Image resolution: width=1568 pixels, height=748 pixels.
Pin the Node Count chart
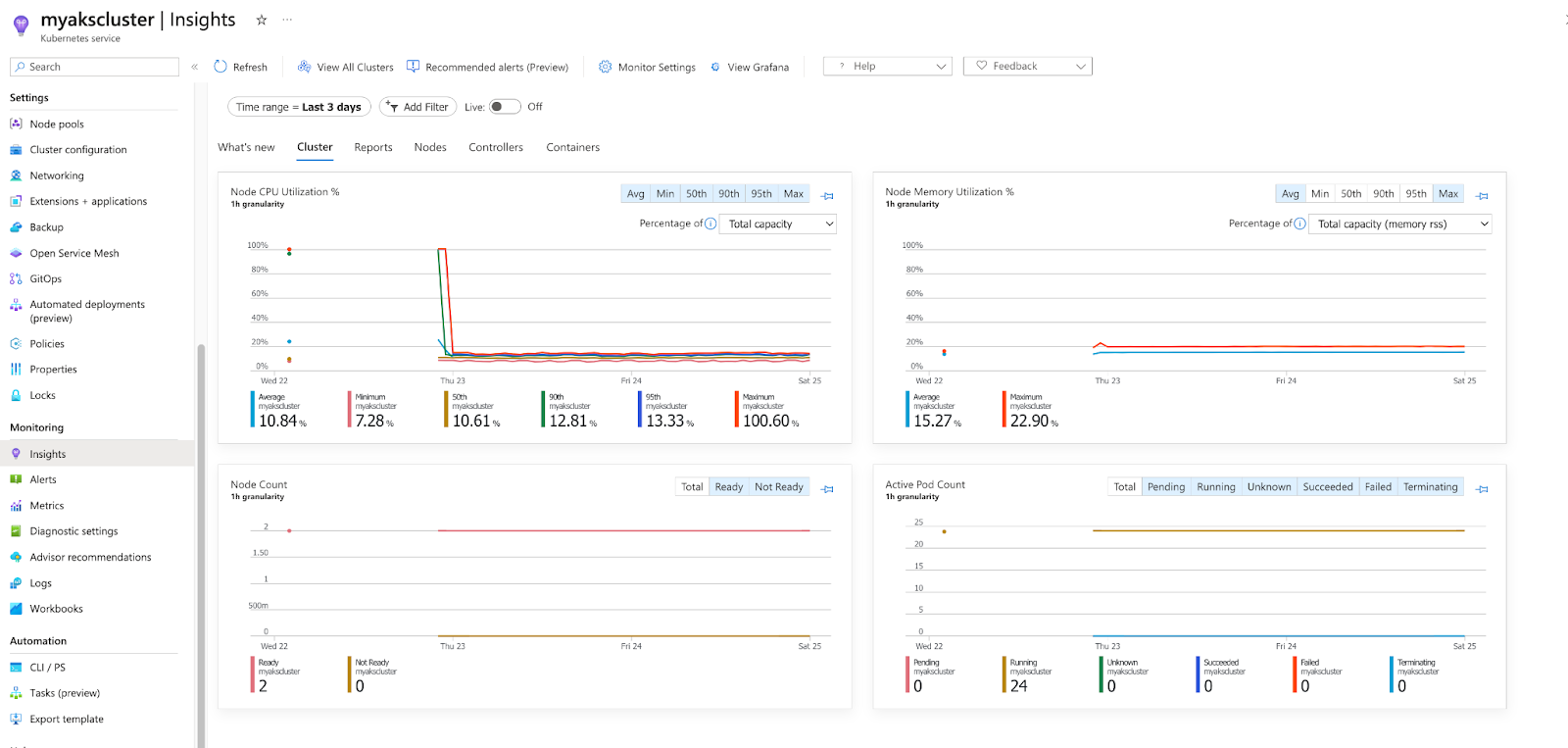(827, 489)
